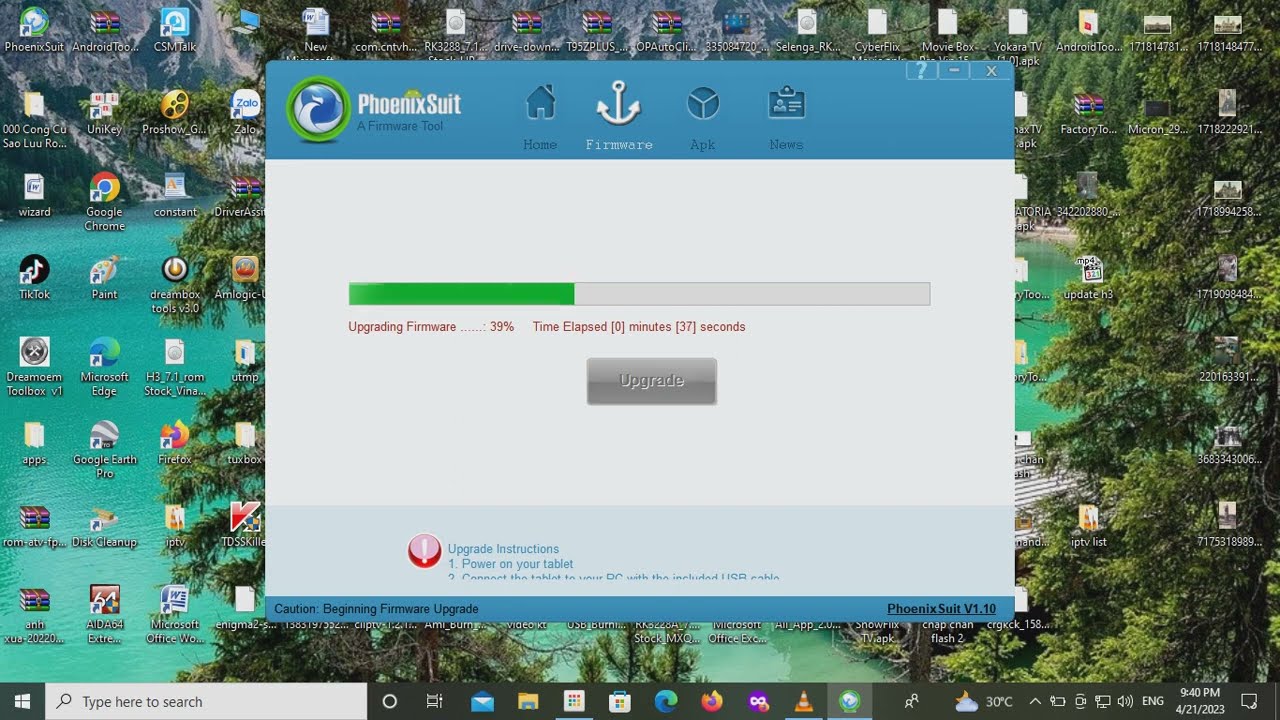Viewport: 1280px width, 720px height.
Task: Open Task View on the taskbar
Action: (x=435, y=701)
